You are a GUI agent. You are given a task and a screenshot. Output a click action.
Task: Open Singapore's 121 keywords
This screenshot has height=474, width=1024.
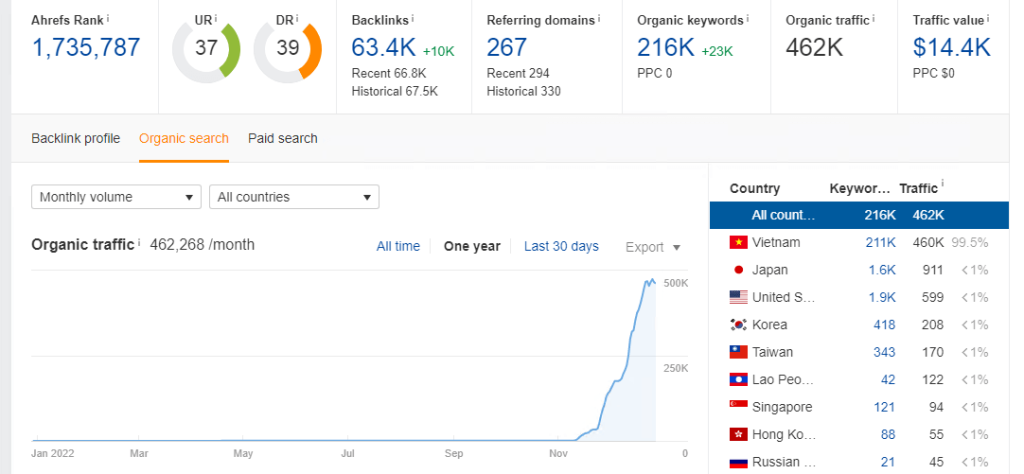click(884, 407)
